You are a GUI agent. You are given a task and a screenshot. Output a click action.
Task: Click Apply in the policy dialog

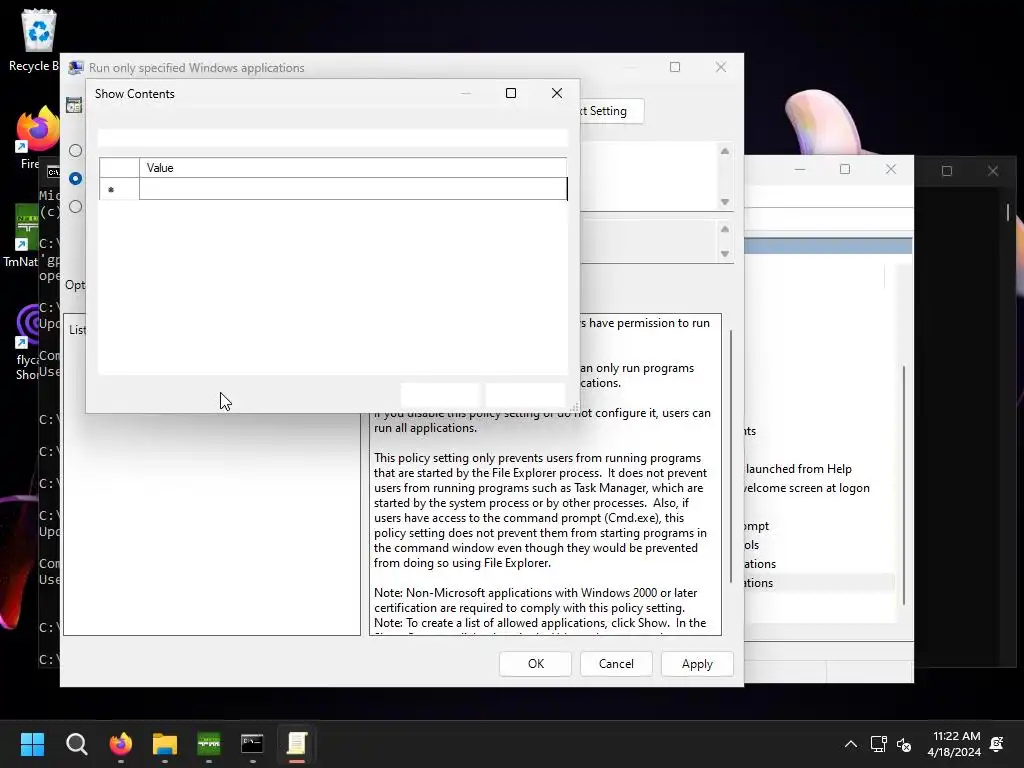click(697, 664)
